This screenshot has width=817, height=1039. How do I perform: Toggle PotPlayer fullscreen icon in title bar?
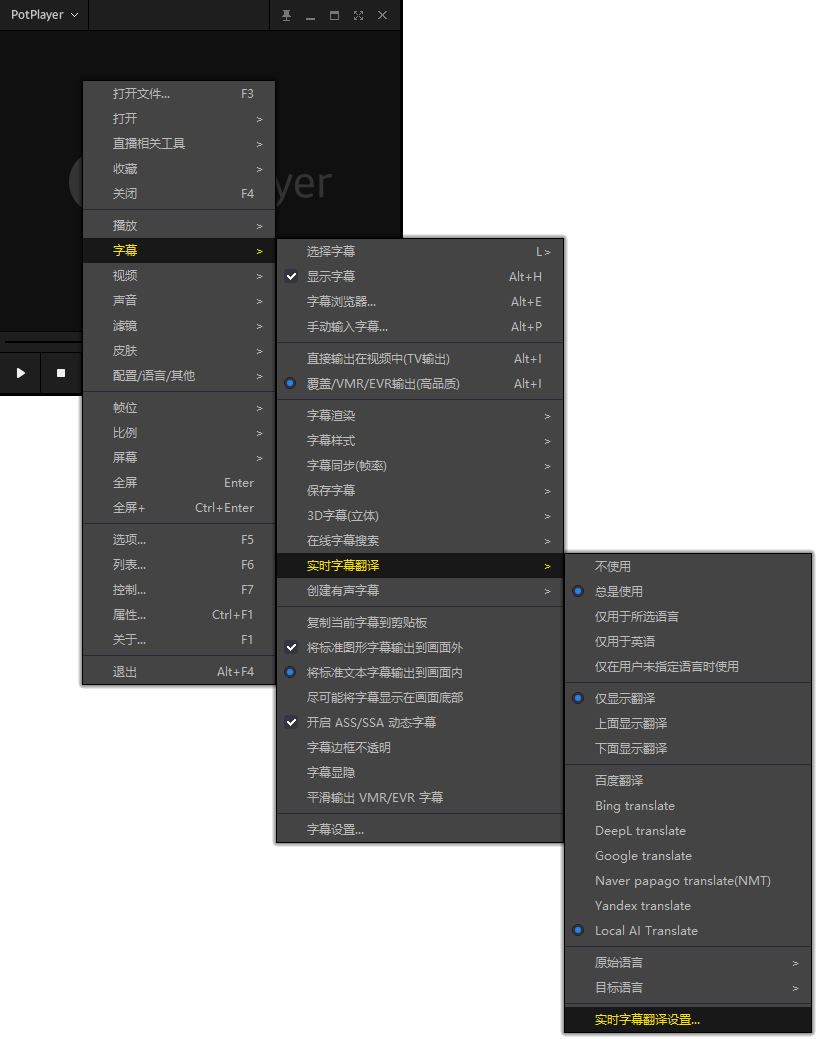pyautogui.click(x=358, y=15)
